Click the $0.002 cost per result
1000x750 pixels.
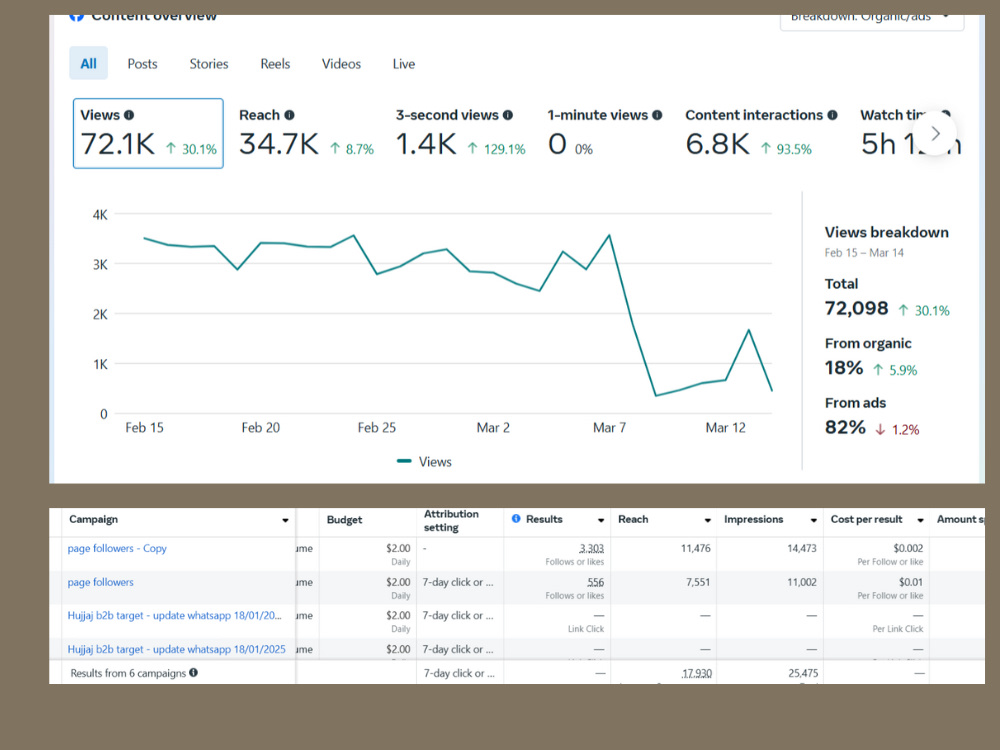908,548
